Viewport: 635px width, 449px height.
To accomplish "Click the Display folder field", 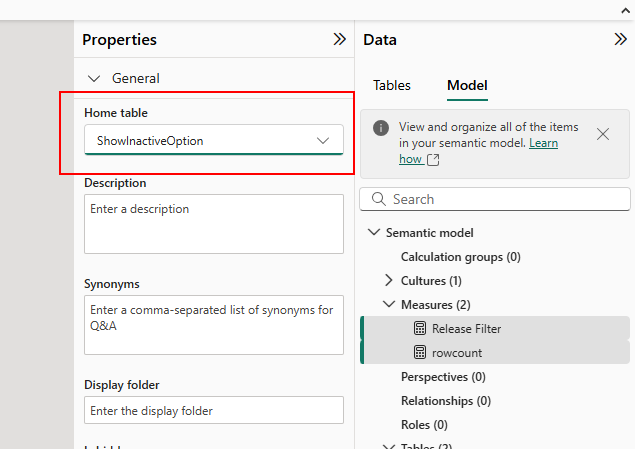I will (x=214, y=410).
